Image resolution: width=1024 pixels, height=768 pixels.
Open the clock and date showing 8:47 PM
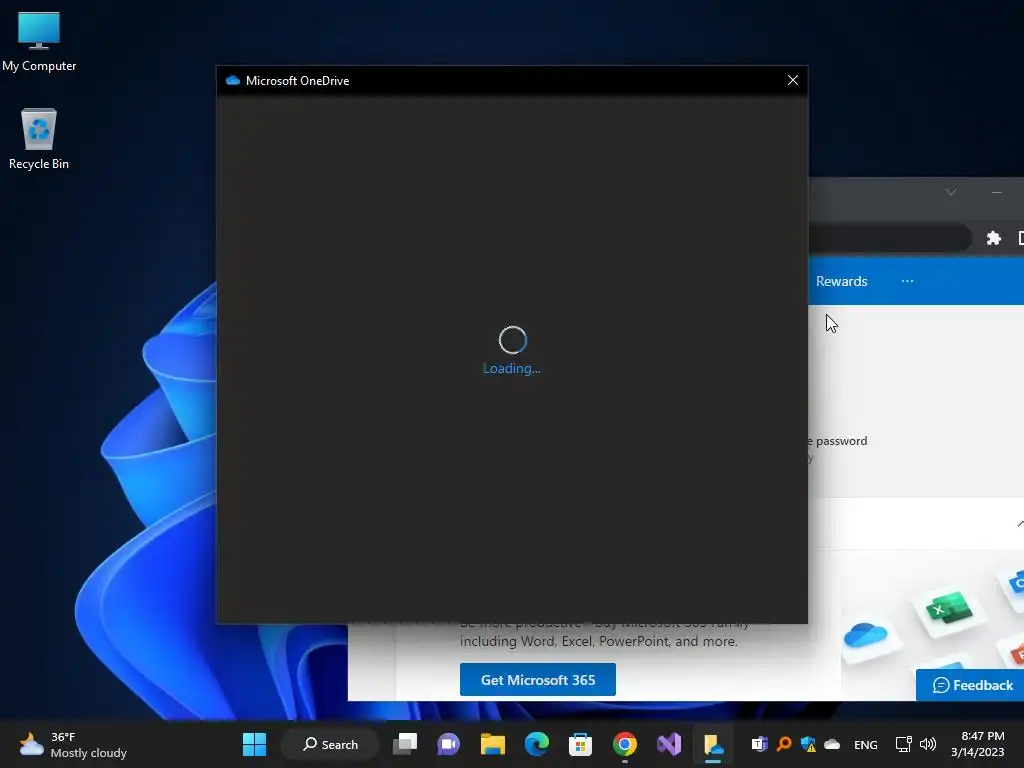click(x=977, y=744)
